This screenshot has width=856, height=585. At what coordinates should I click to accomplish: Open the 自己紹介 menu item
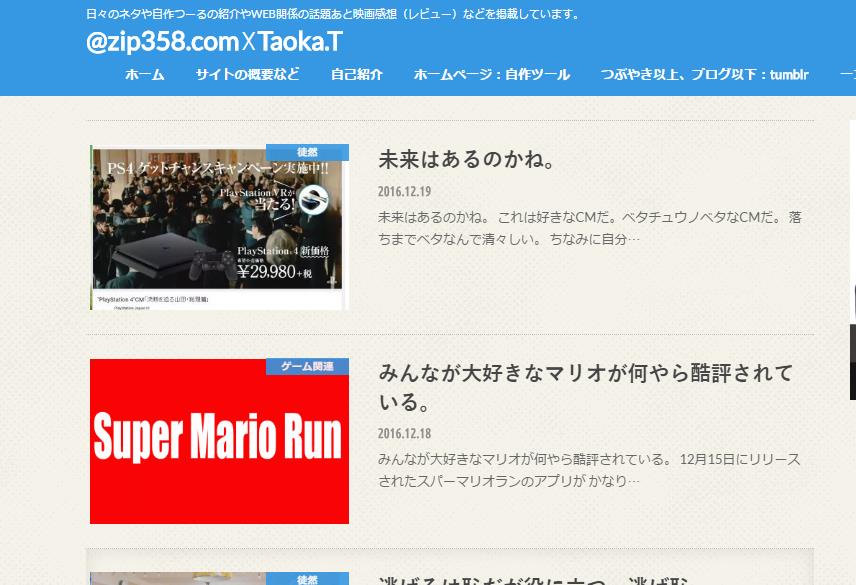356,74
